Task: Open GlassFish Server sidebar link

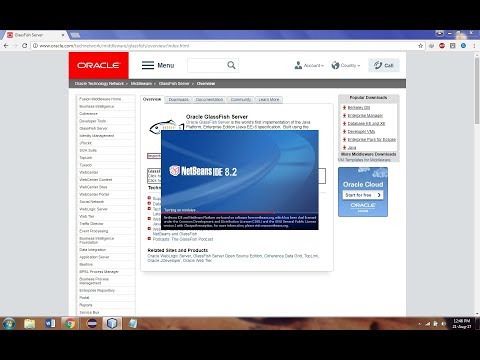Action: (94, 128)
